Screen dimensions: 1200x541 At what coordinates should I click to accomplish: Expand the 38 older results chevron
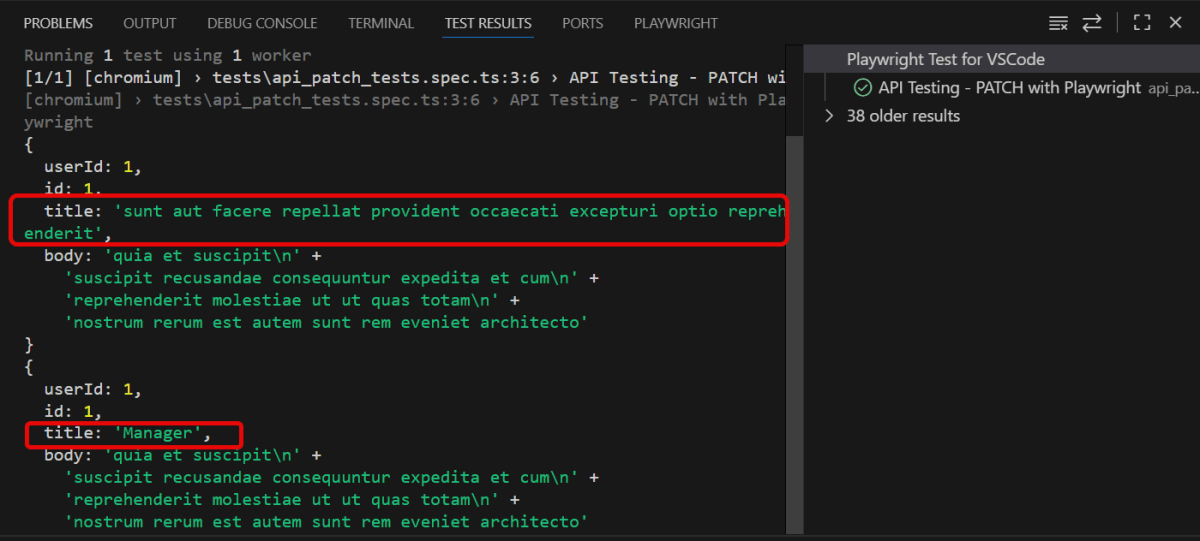pos(829,116)
